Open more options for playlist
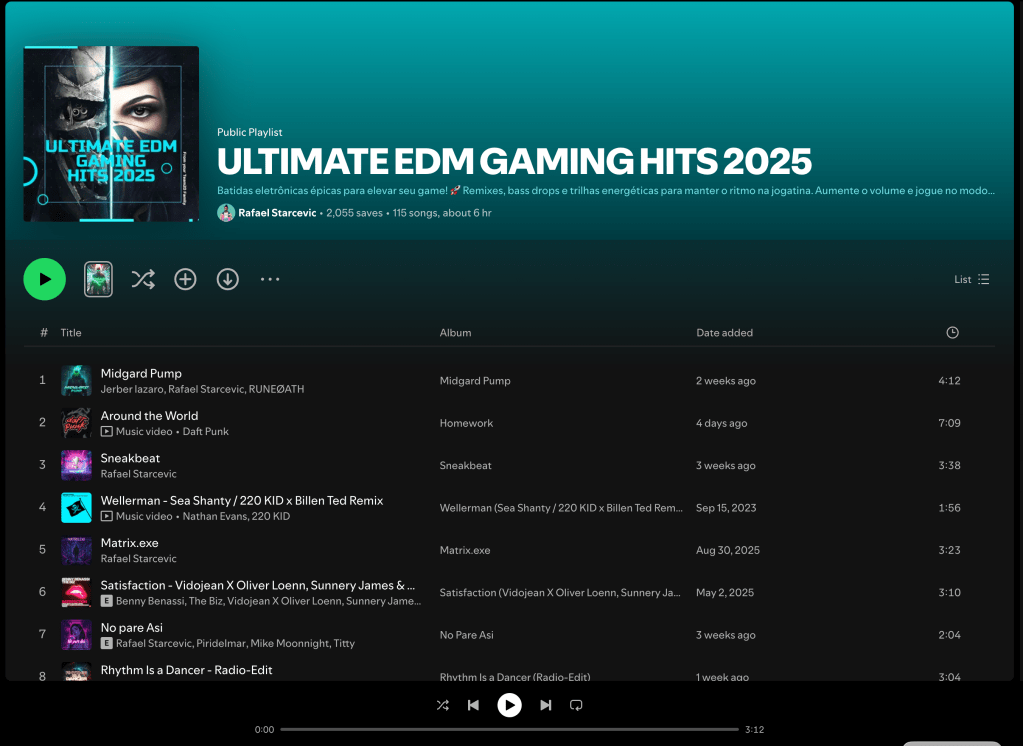Viewport: 1023px width, 746px height. [x=270, y=279]
